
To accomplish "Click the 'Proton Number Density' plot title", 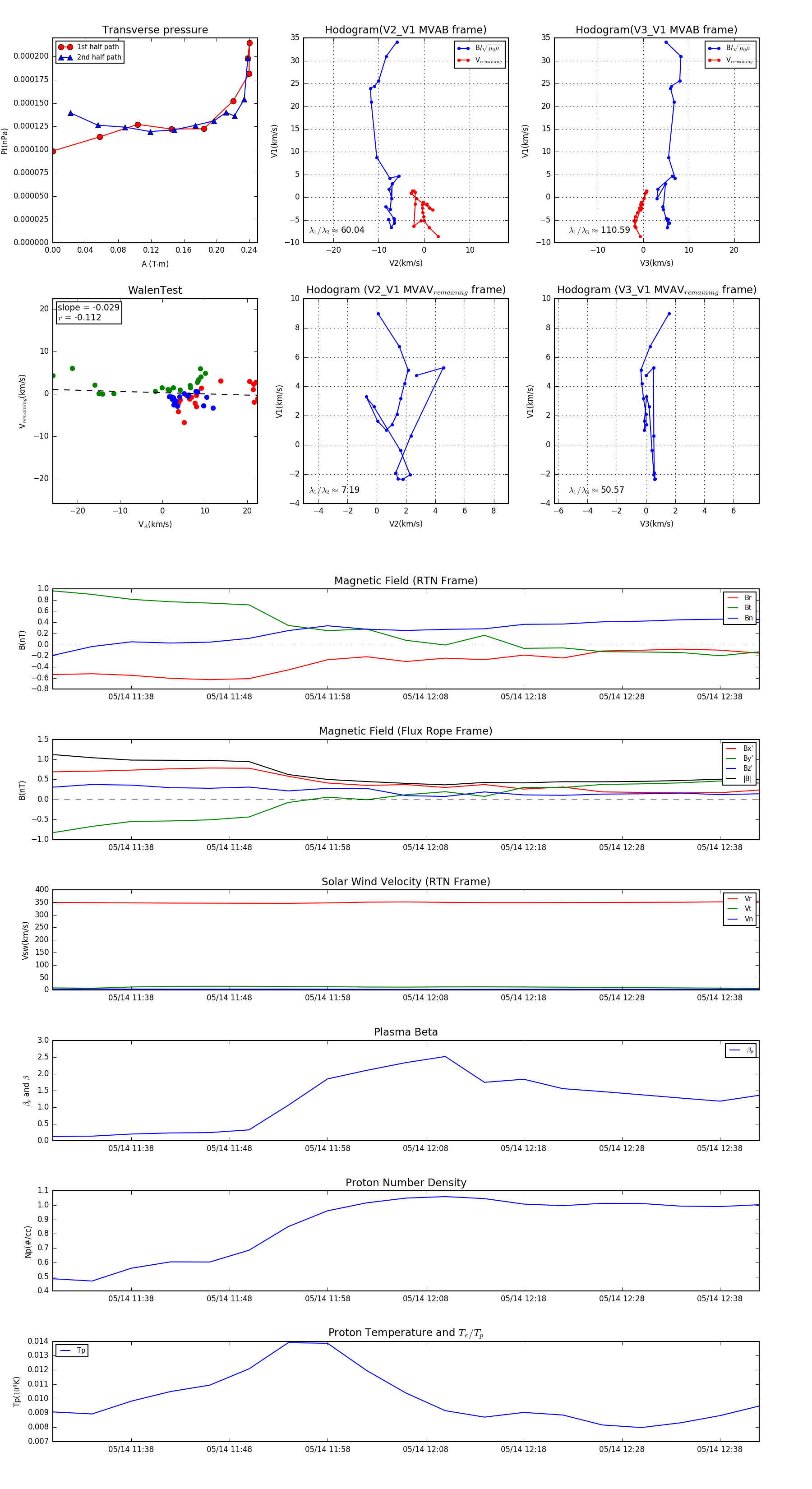I will pyautogui.click(x=406, y=1183).
